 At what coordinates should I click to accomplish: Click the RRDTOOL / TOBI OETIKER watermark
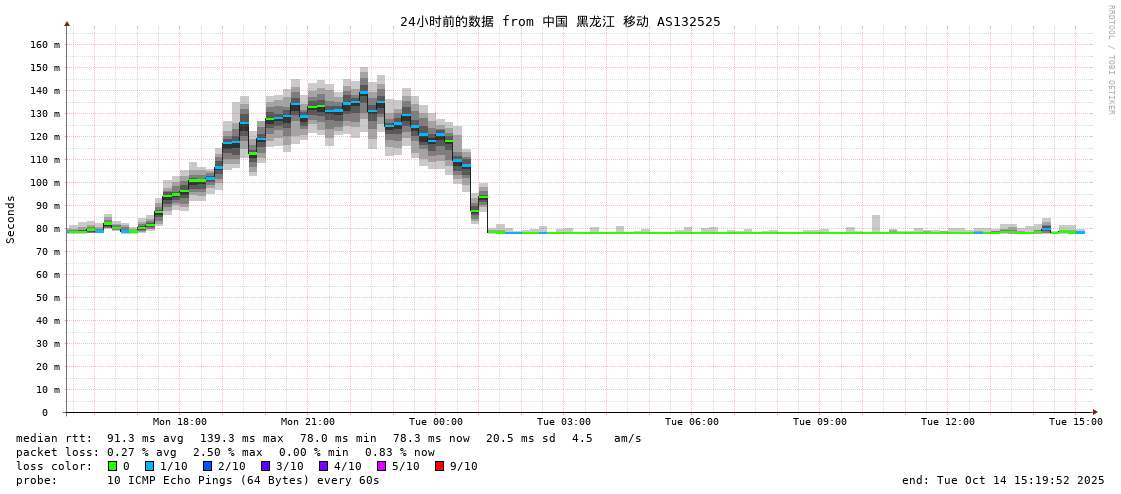[x=1110, y=60]
